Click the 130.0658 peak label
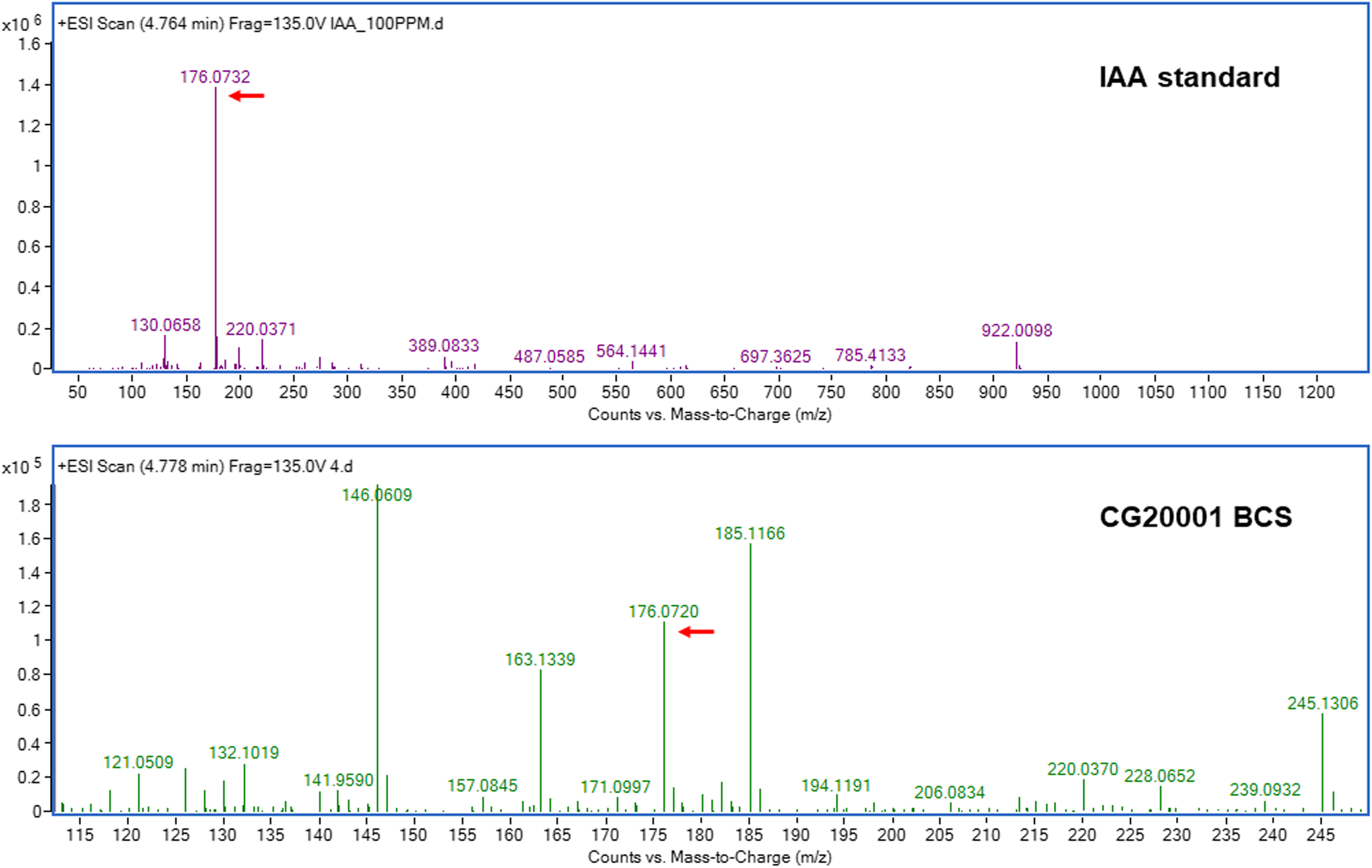Image resolution: width=1372 pixels, height=868 pixels. [x=166, y=325]
